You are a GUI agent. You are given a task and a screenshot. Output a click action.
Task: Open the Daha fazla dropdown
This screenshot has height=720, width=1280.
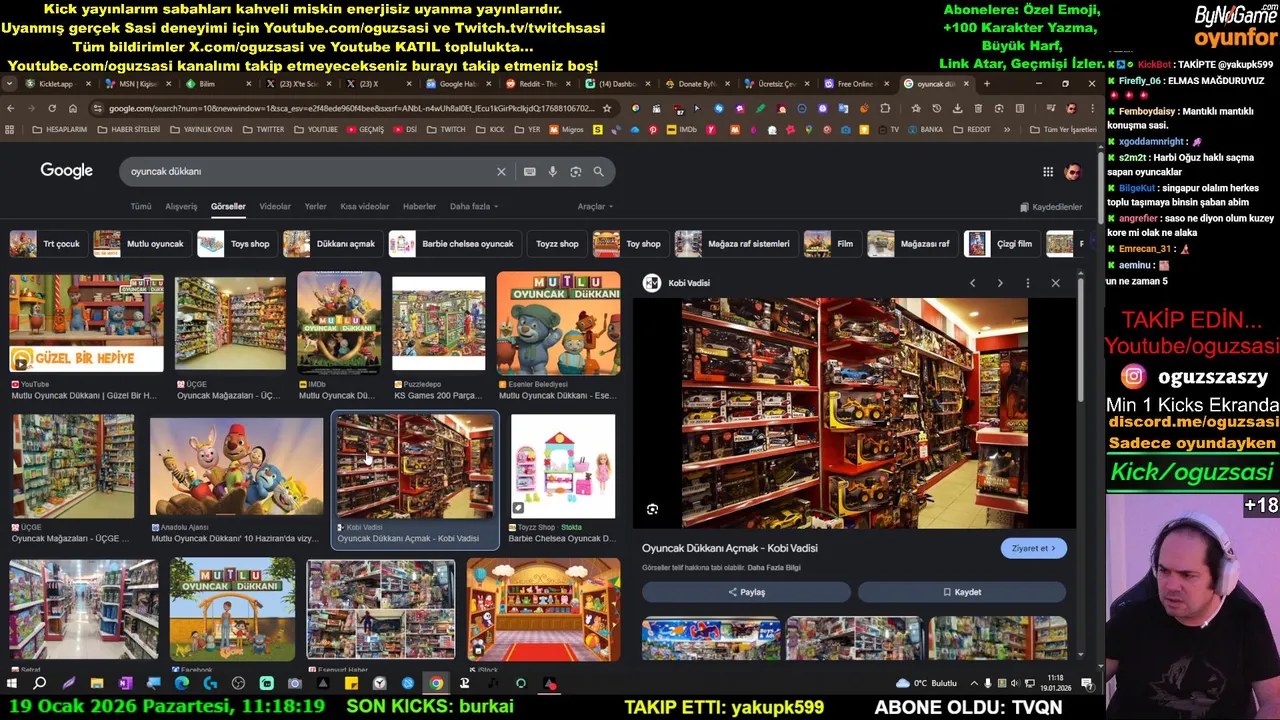(474, 207)
